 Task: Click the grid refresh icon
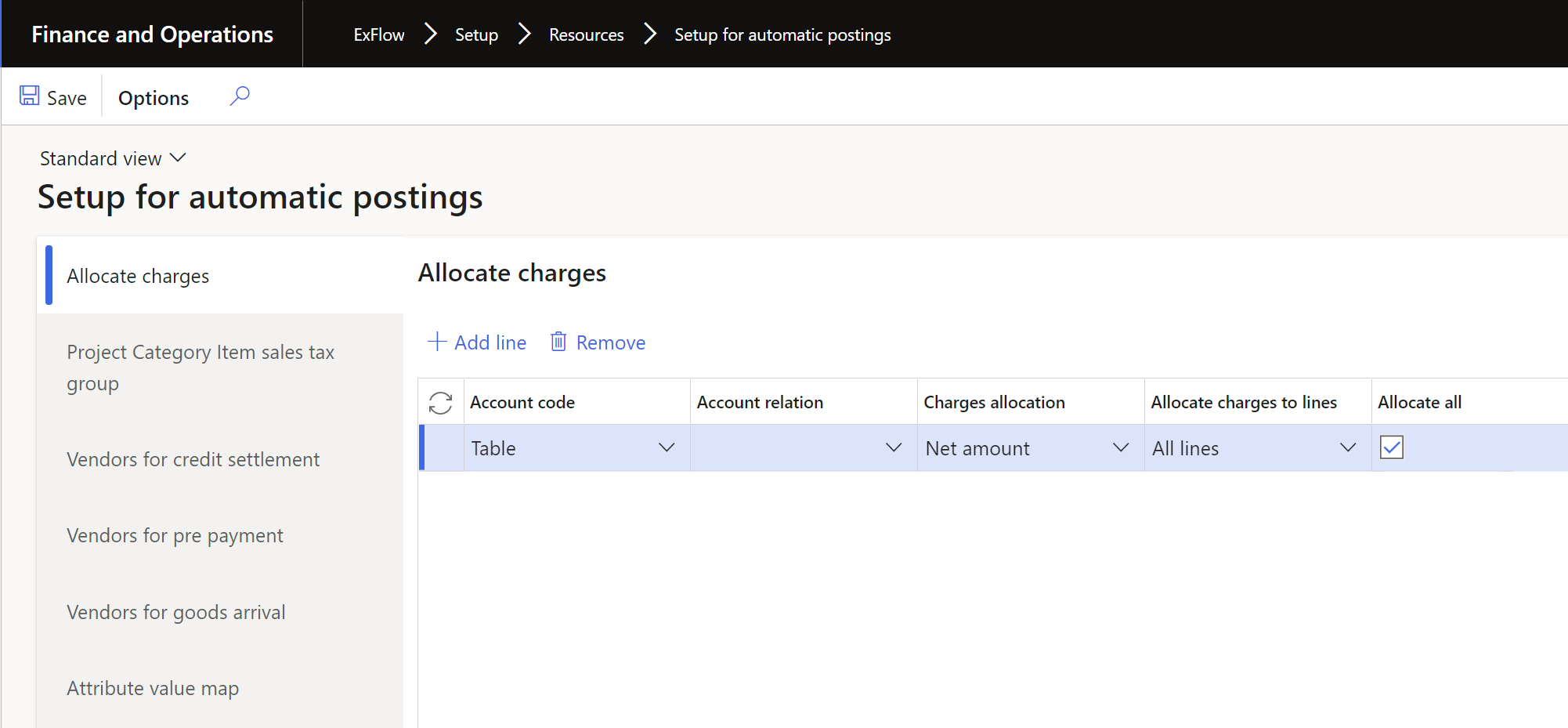click(x=441, y=403)
